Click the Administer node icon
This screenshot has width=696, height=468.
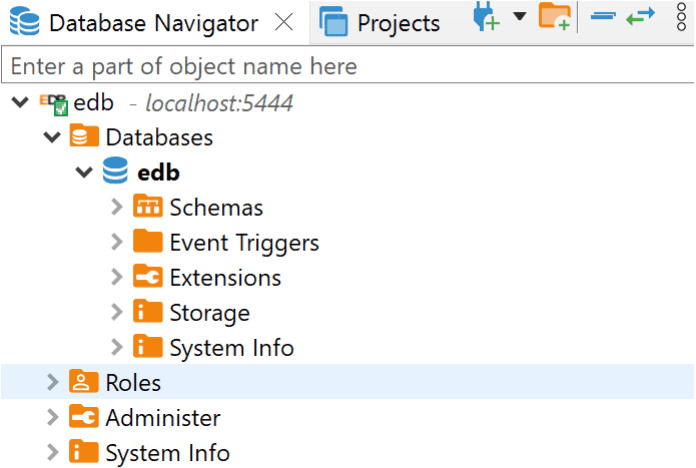[x=83, y=417]
